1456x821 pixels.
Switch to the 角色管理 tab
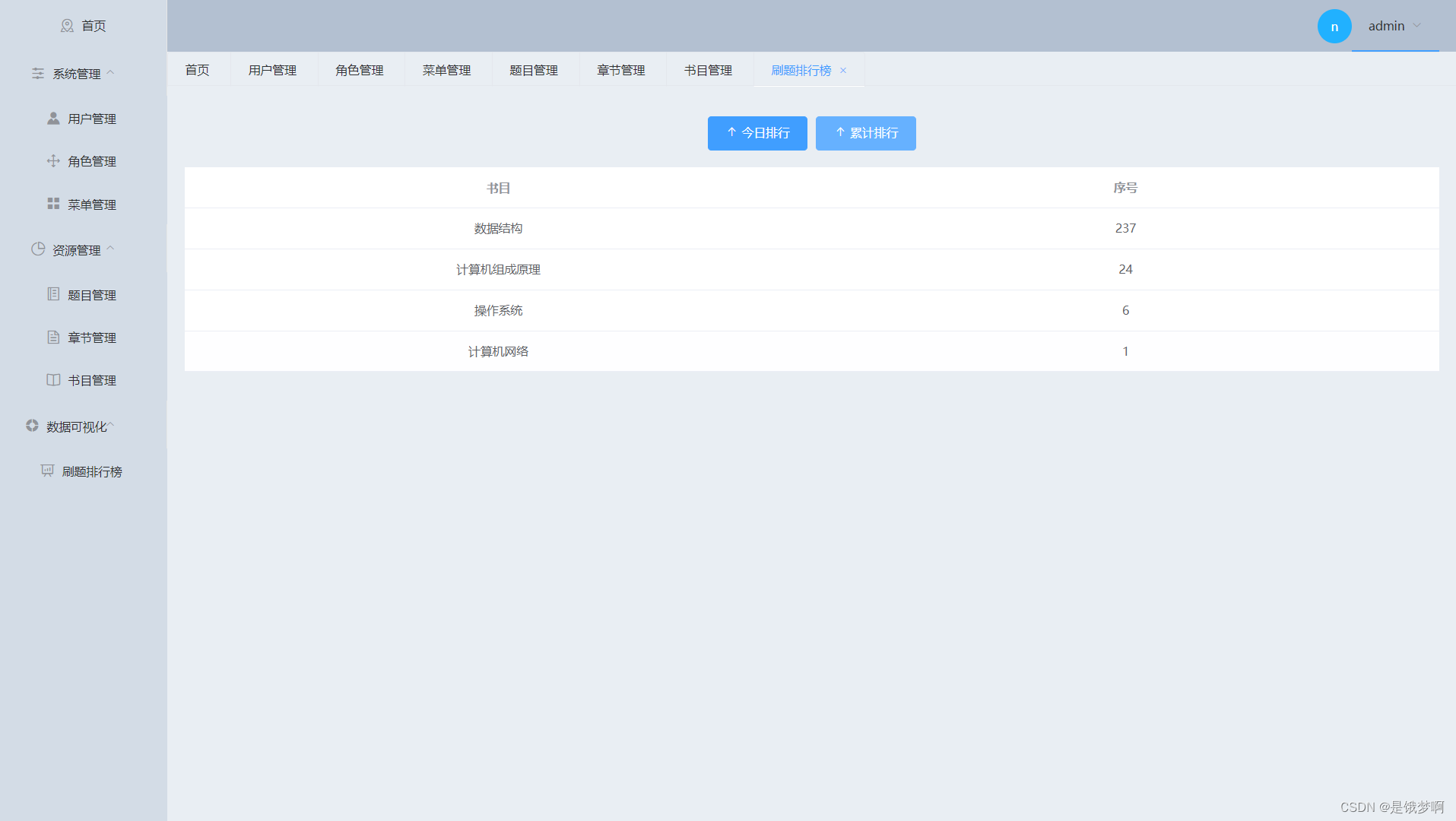pyautogui.click(x=360, y=70)
